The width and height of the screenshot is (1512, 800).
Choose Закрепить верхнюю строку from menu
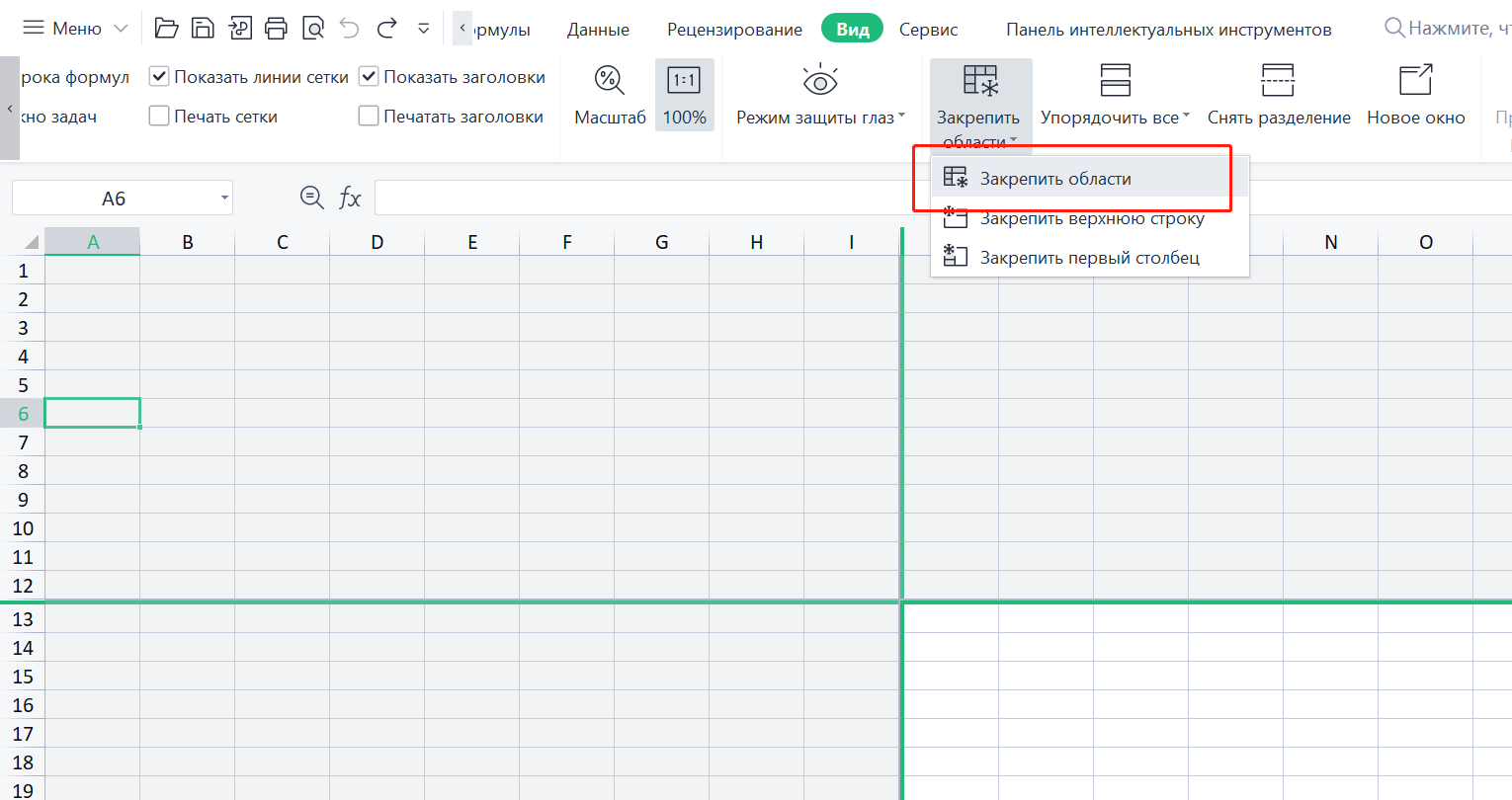[x=1091, y=219]
